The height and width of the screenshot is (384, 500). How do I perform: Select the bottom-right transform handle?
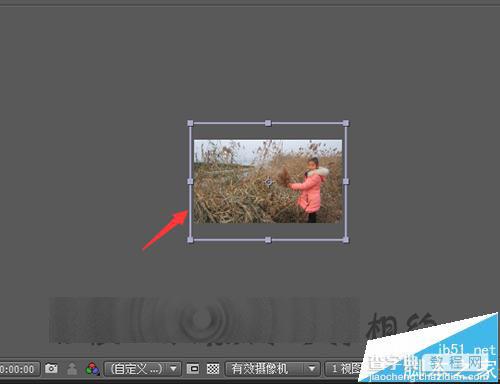(x=346, y=240)
